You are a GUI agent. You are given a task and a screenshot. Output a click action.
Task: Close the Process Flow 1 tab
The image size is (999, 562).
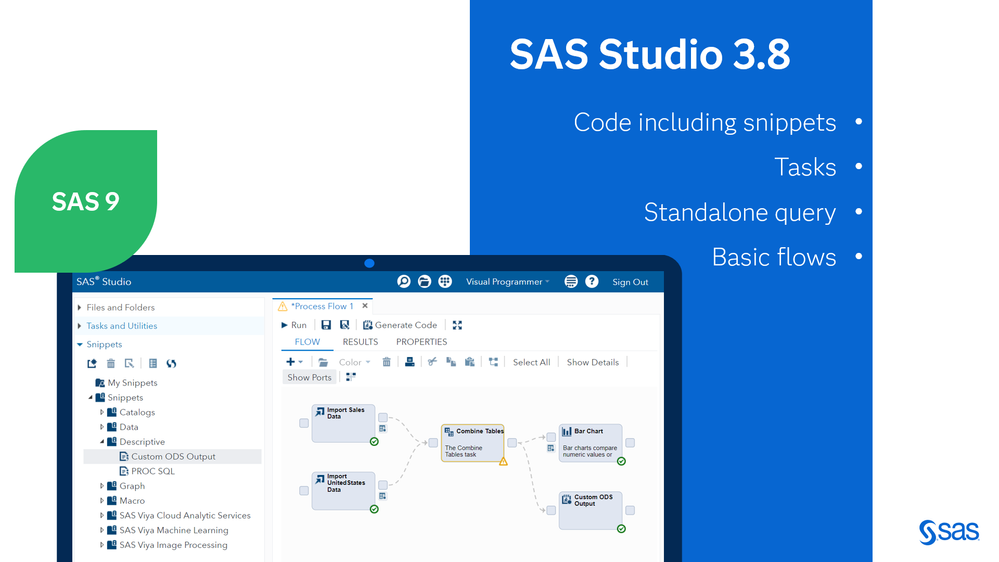click(x=365, y=306)
